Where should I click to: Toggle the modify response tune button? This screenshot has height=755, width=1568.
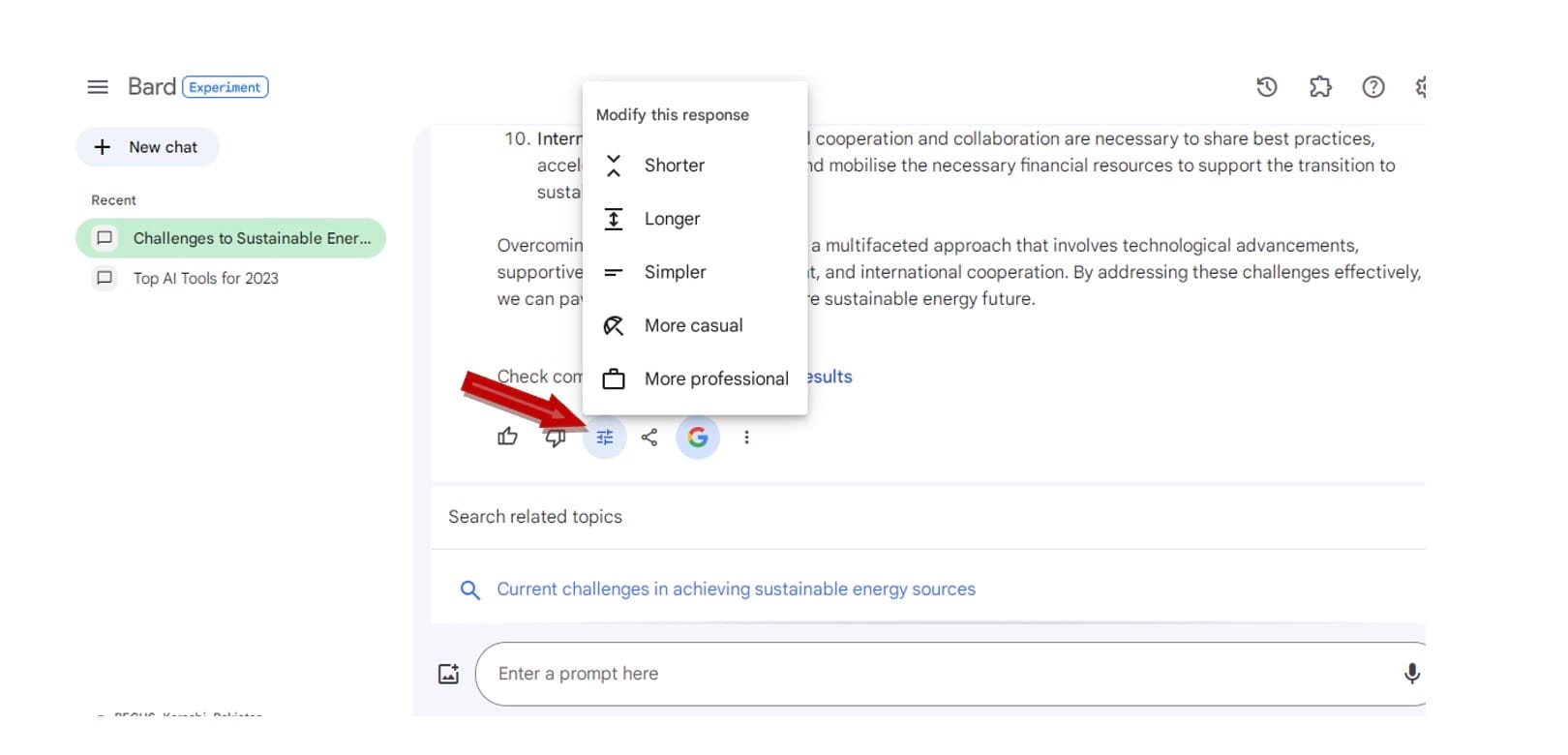(605, 438)
